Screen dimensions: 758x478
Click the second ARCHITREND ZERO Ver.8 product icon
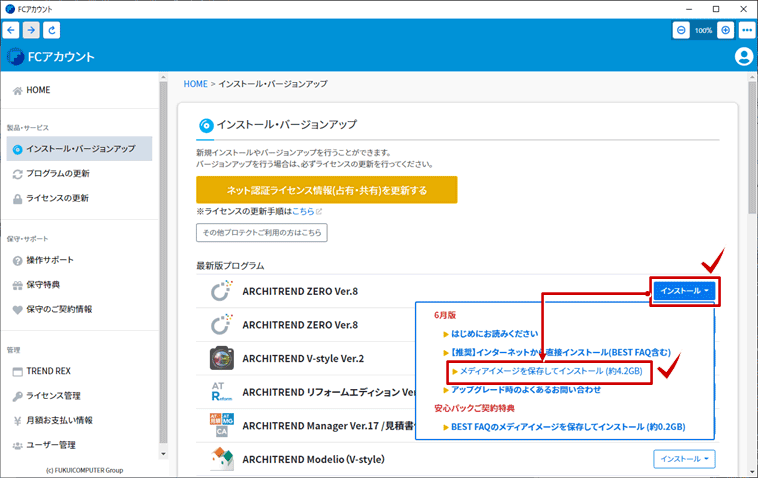[222, 325]
